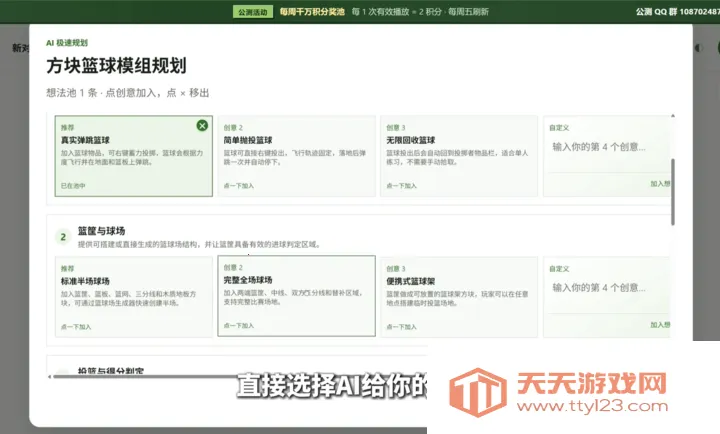
Task: Click the AI 极速规划 label
Action: tap(67, 43)
